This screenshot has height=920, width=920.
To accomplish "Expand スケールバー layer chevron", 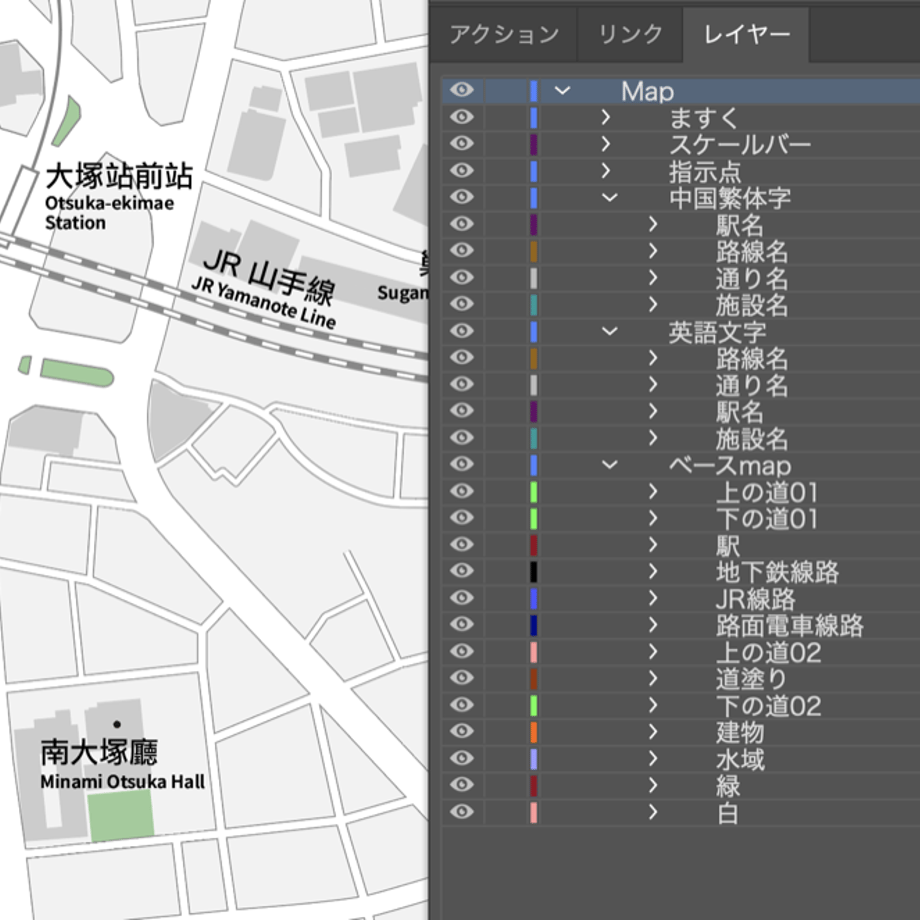I will coord(606,144).
